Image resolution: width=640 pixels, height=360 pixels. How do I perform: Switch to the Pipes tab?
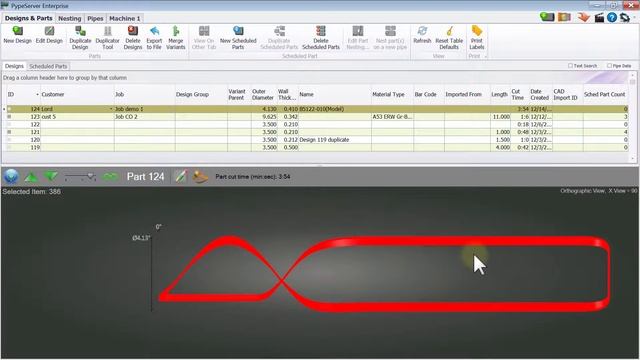point(95,18)
